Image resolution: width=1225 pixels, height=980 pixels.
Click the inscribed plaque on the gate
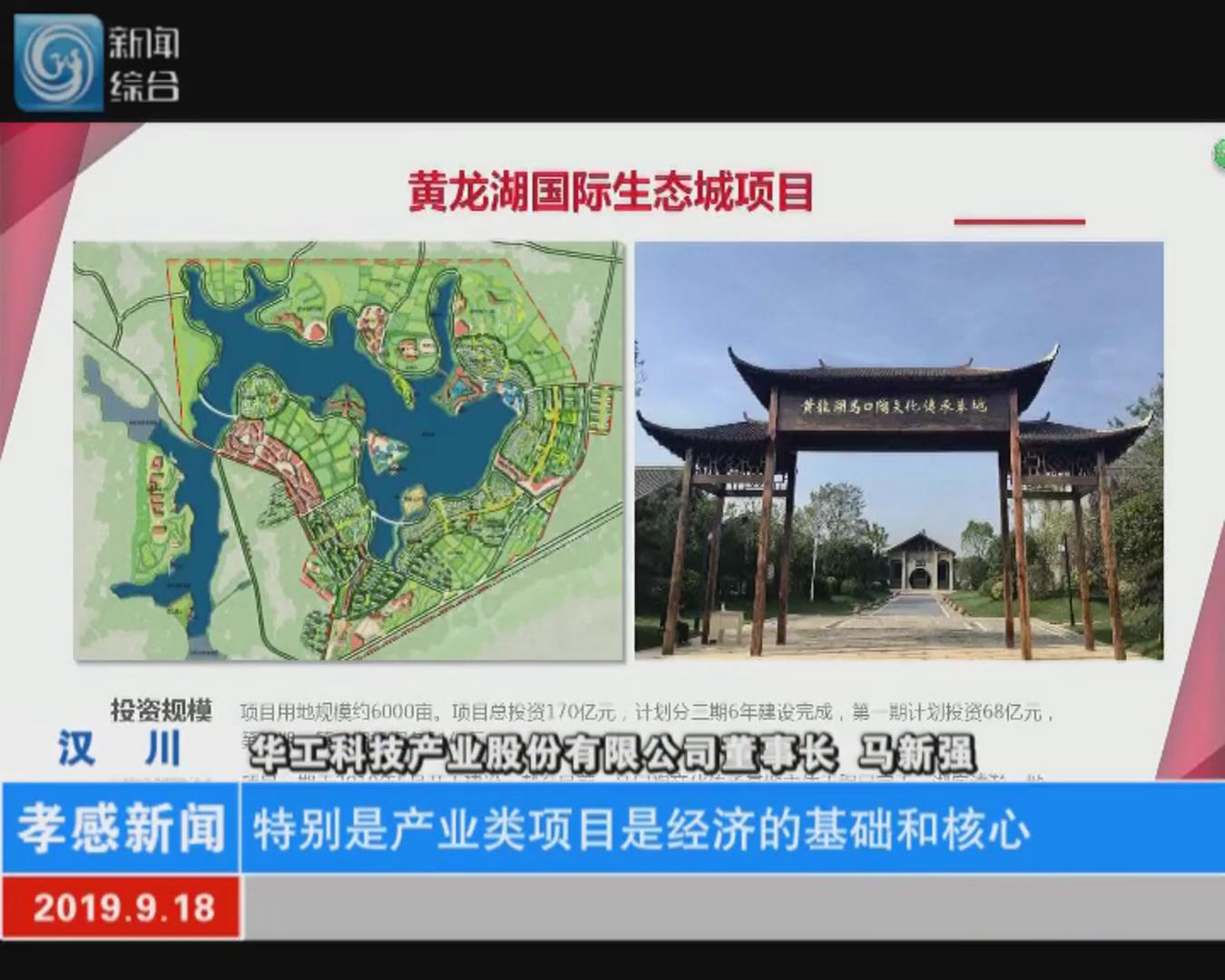893,406
